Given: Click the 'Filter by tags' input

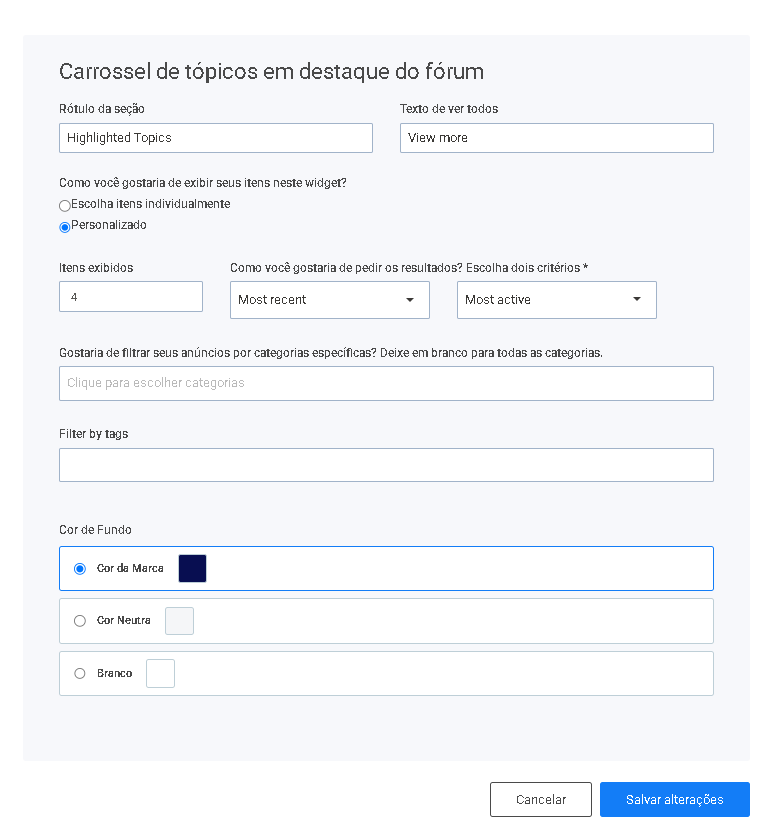Looking at the screenshot, I should [386, 465].
